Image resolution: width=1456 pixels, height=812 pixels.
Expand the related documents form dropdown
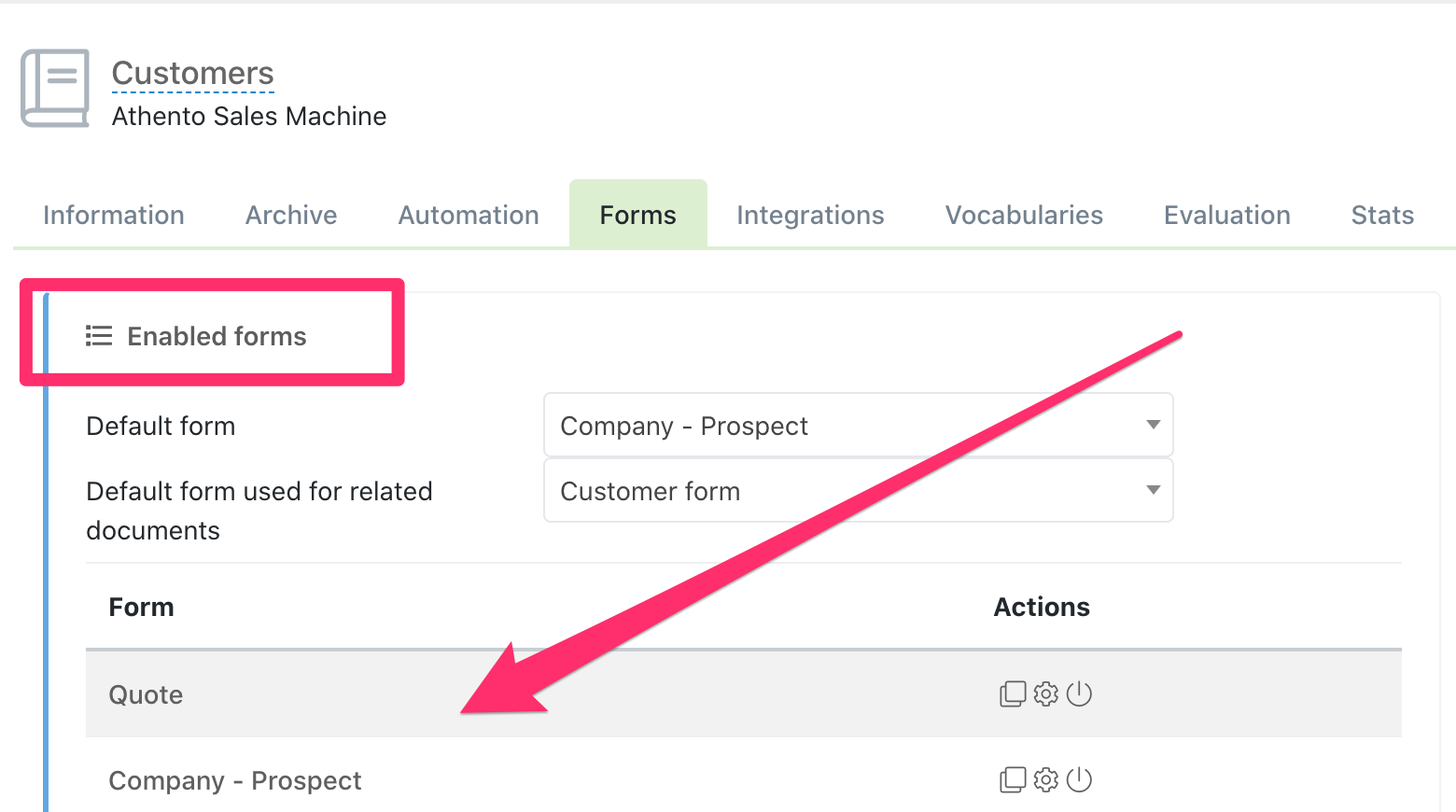coord(858,491)
